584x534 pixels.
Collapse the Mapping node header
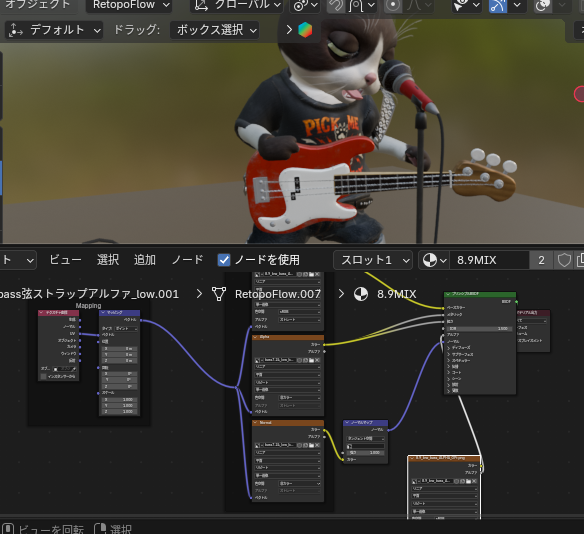103,313
